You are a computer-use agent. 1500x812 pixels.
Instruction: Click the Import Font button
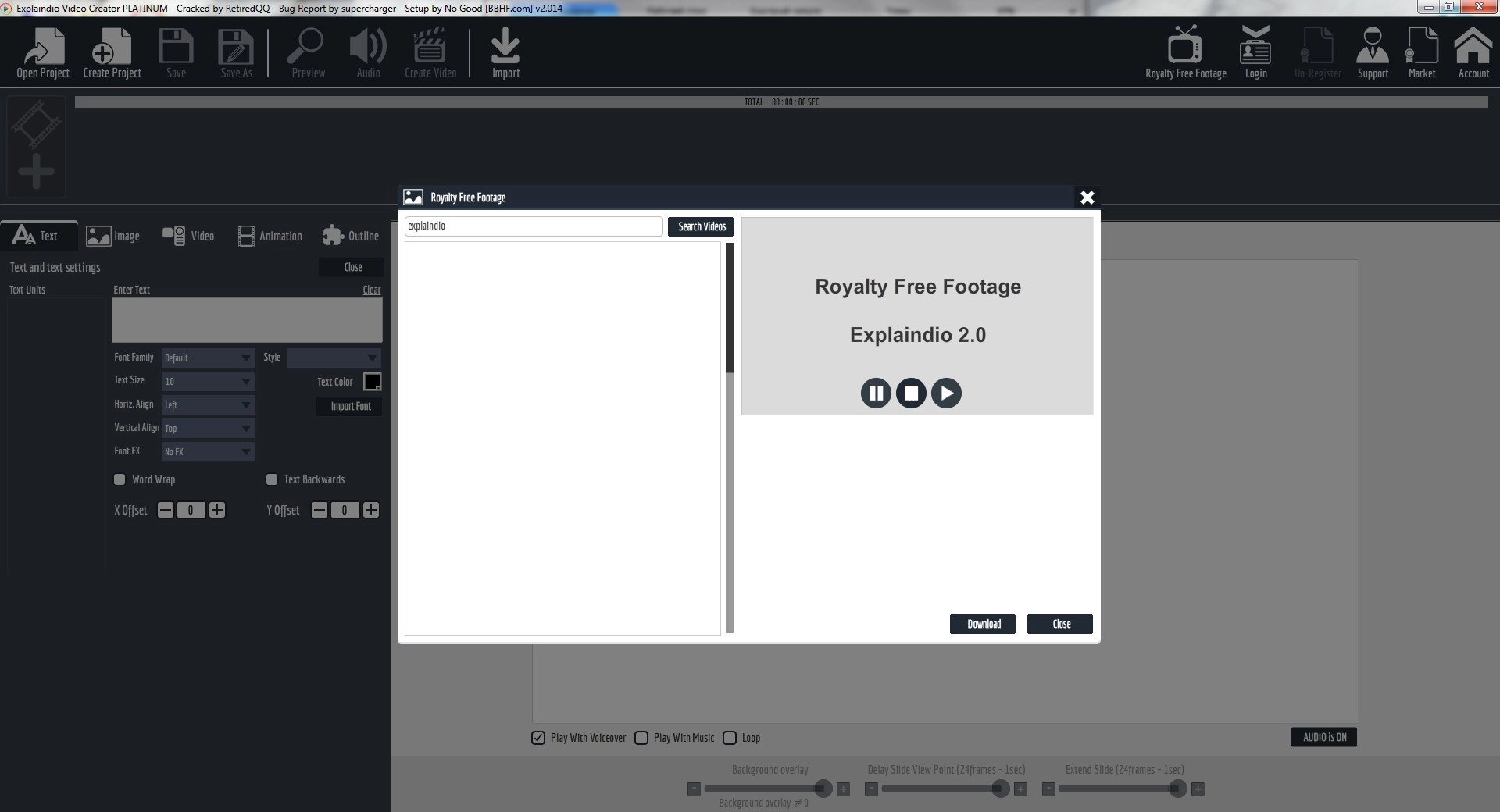click(350, 406)
